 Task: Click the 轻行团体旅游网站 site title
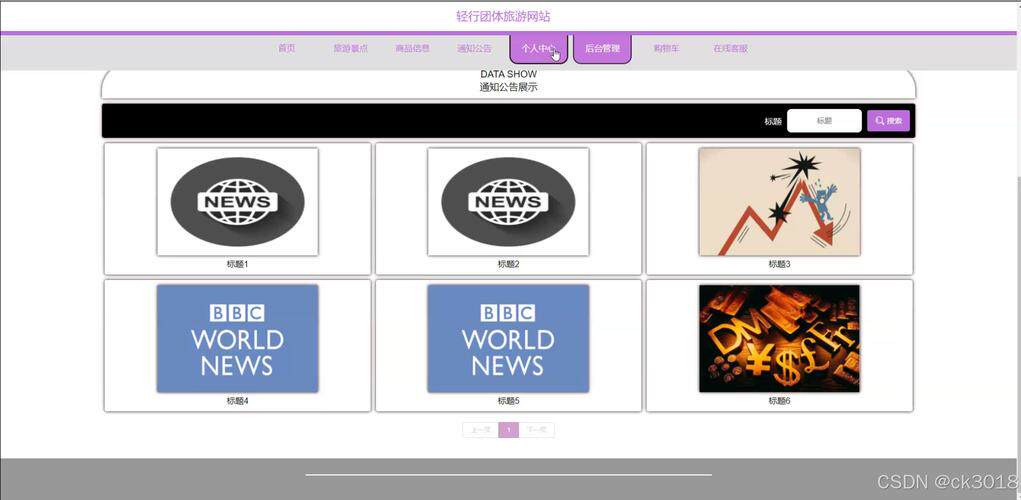(503, 16)
